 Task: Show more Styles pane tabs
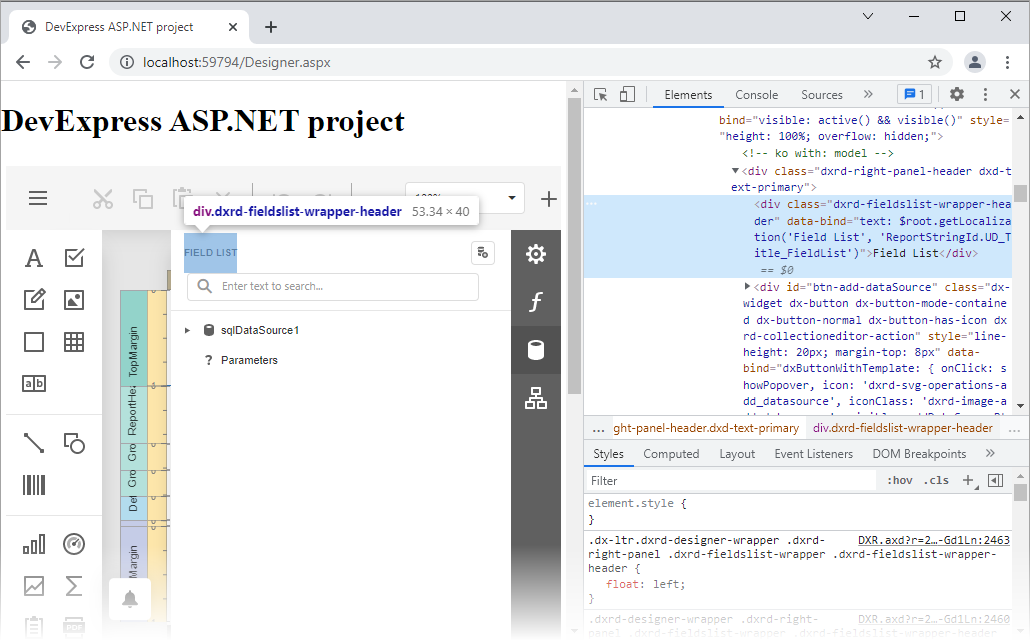click(x=990, y=454)
